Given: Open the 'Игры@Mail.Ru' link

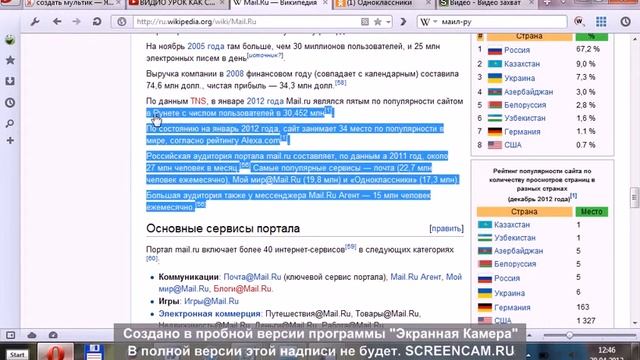Looking at the screenshot, I should click(x=211, y=301).
